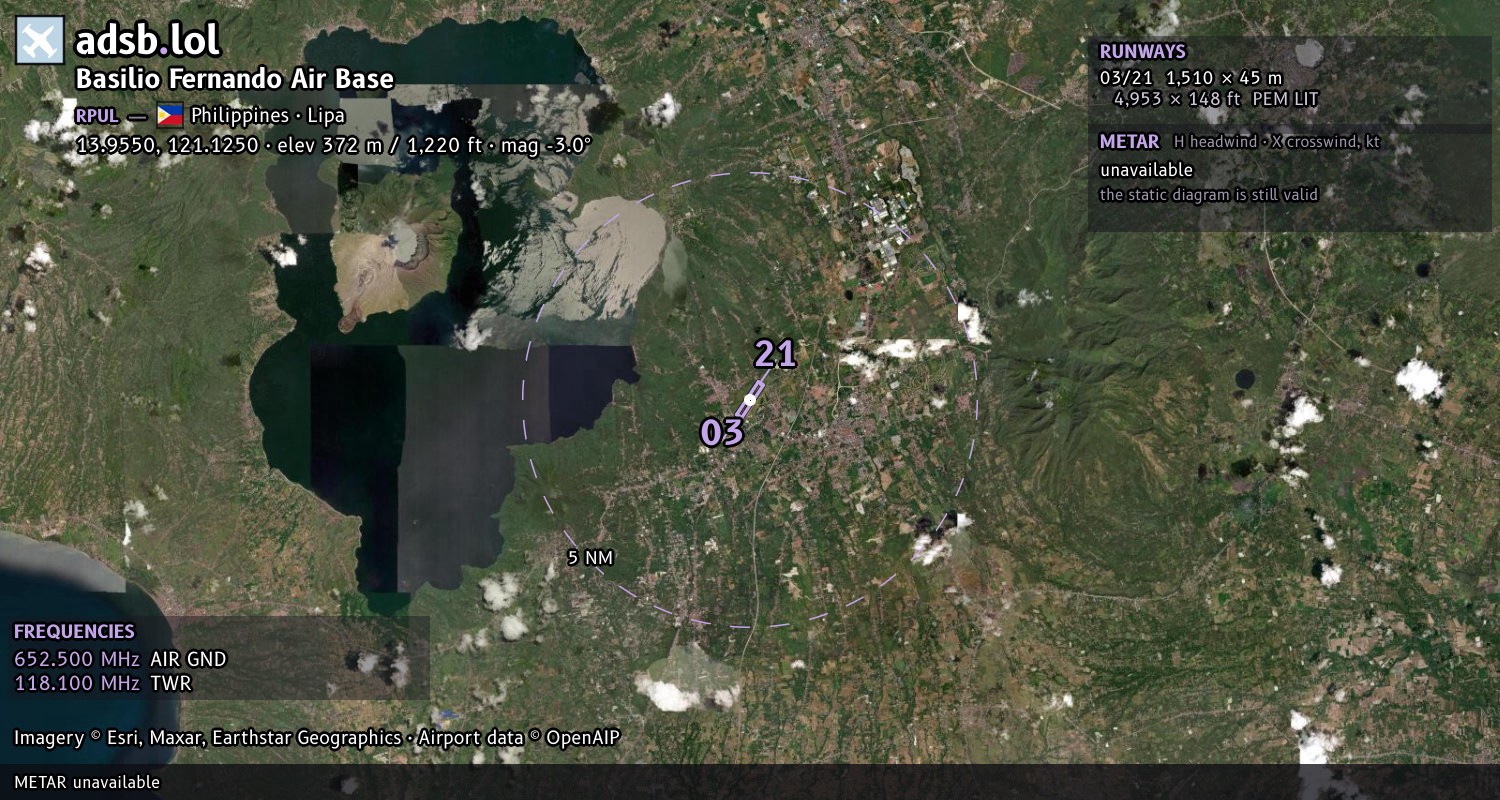Click the Imagery © Esri, Maxar attribution text
1500x800 pixels.
click(x=207, y=738)
